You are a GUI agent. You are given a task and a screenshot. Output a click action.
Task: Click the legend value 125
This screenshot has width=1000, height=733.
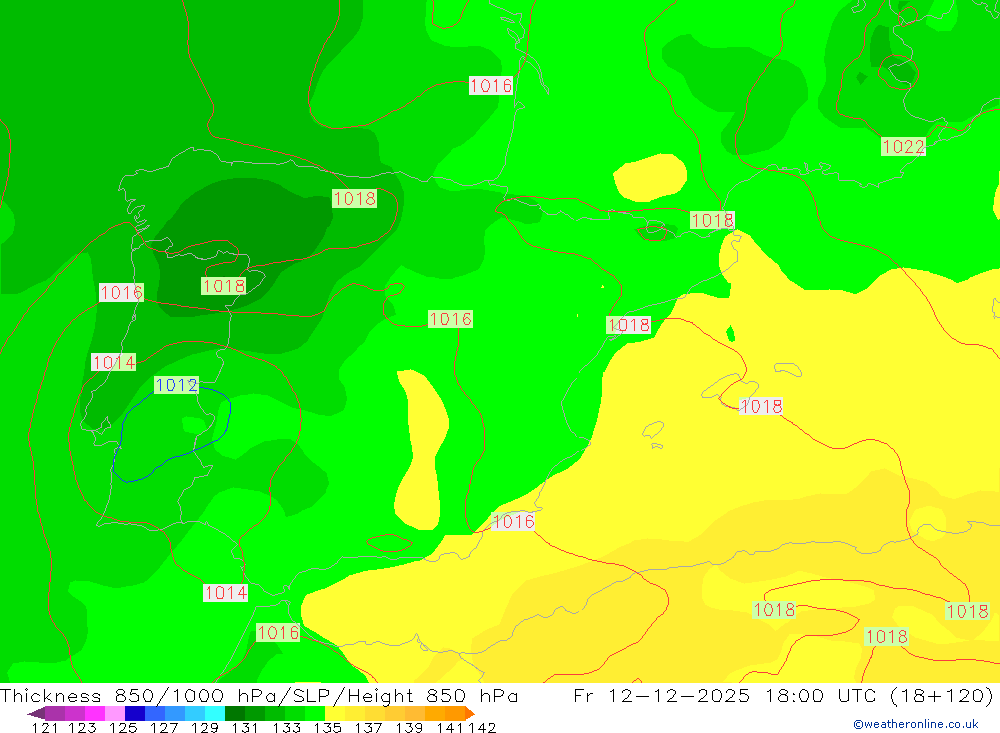pyautogui.click(x=123, y=727)
